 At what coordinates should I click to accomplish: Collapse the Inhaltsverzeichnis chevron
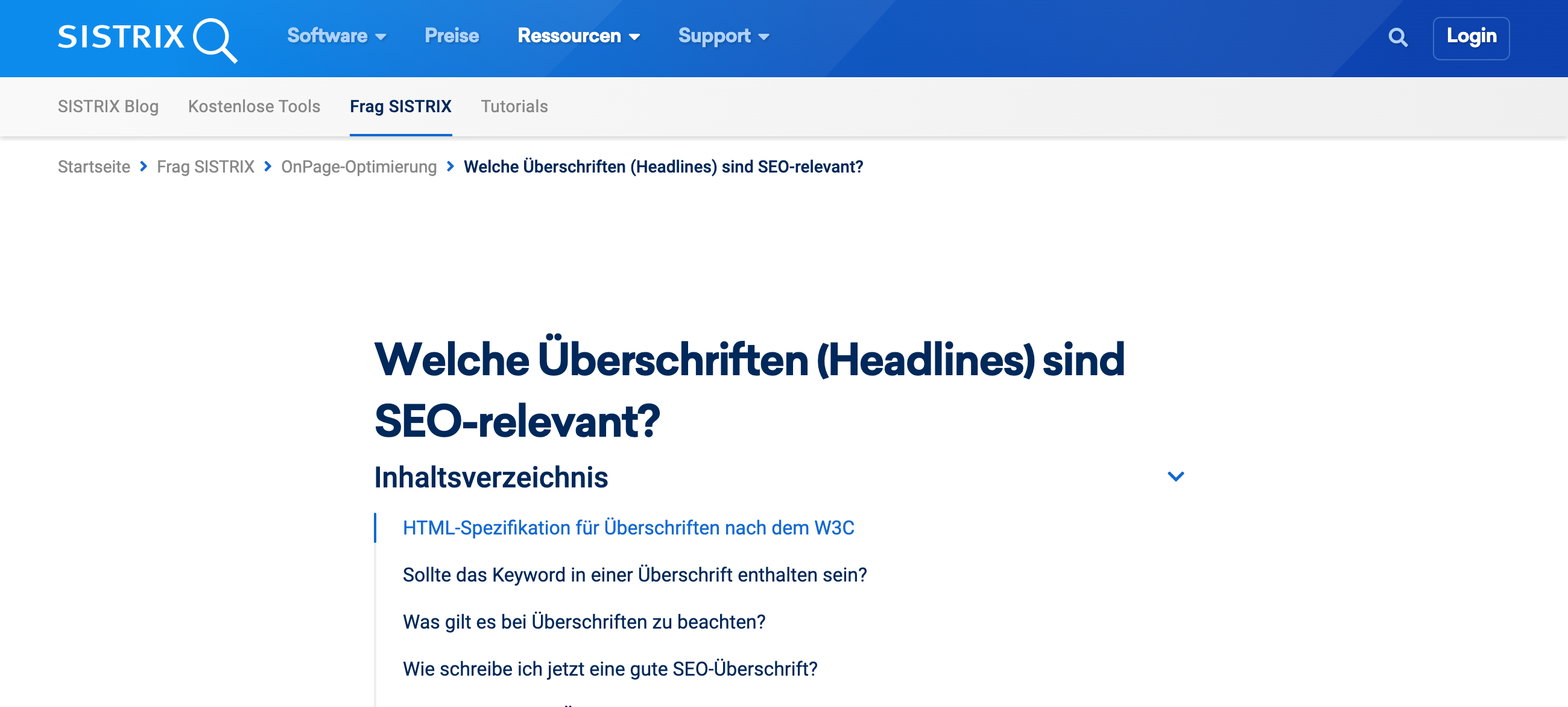[1175, 477]
